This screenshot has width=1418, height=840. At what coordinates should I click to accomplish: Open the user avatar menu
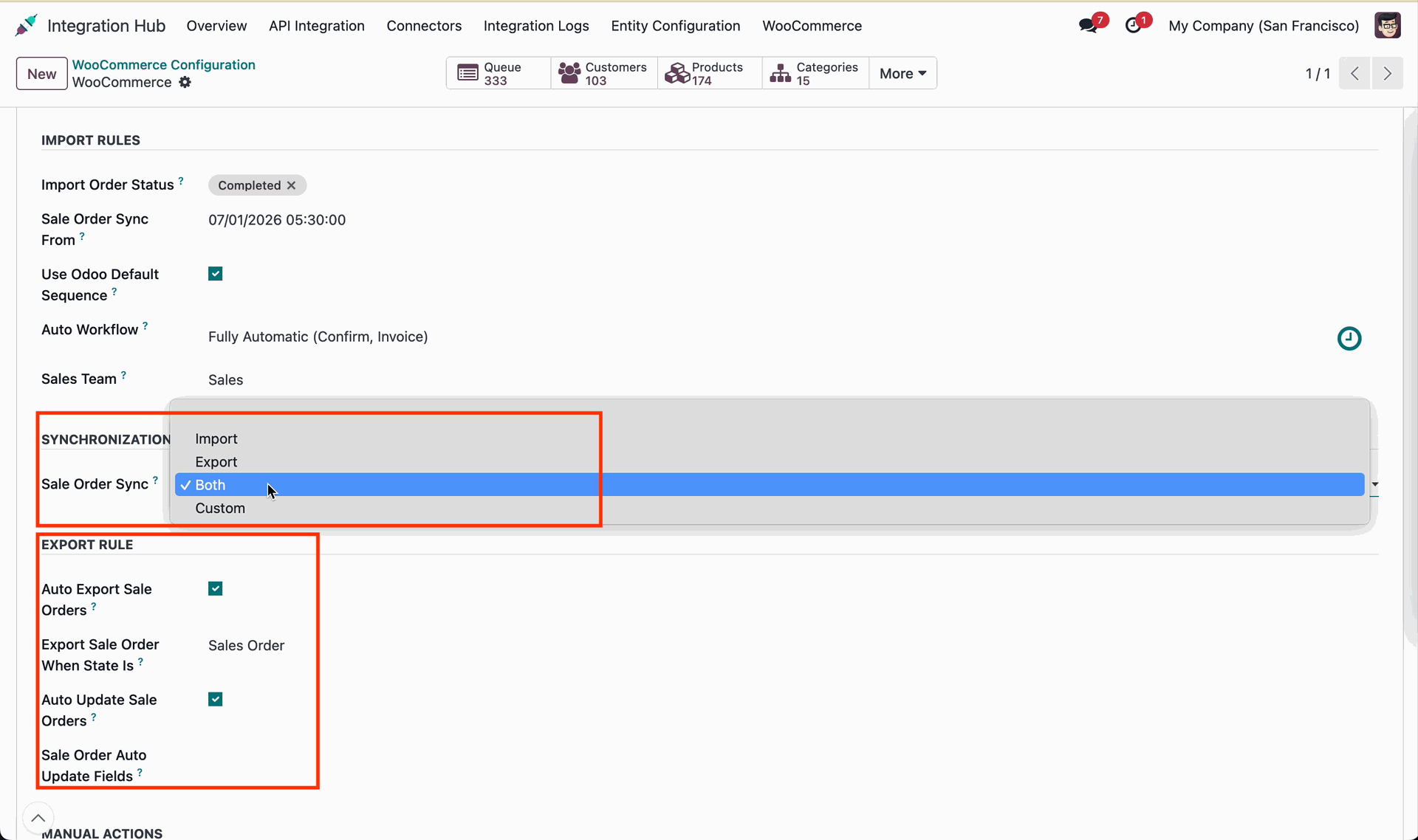point(1387,25)
